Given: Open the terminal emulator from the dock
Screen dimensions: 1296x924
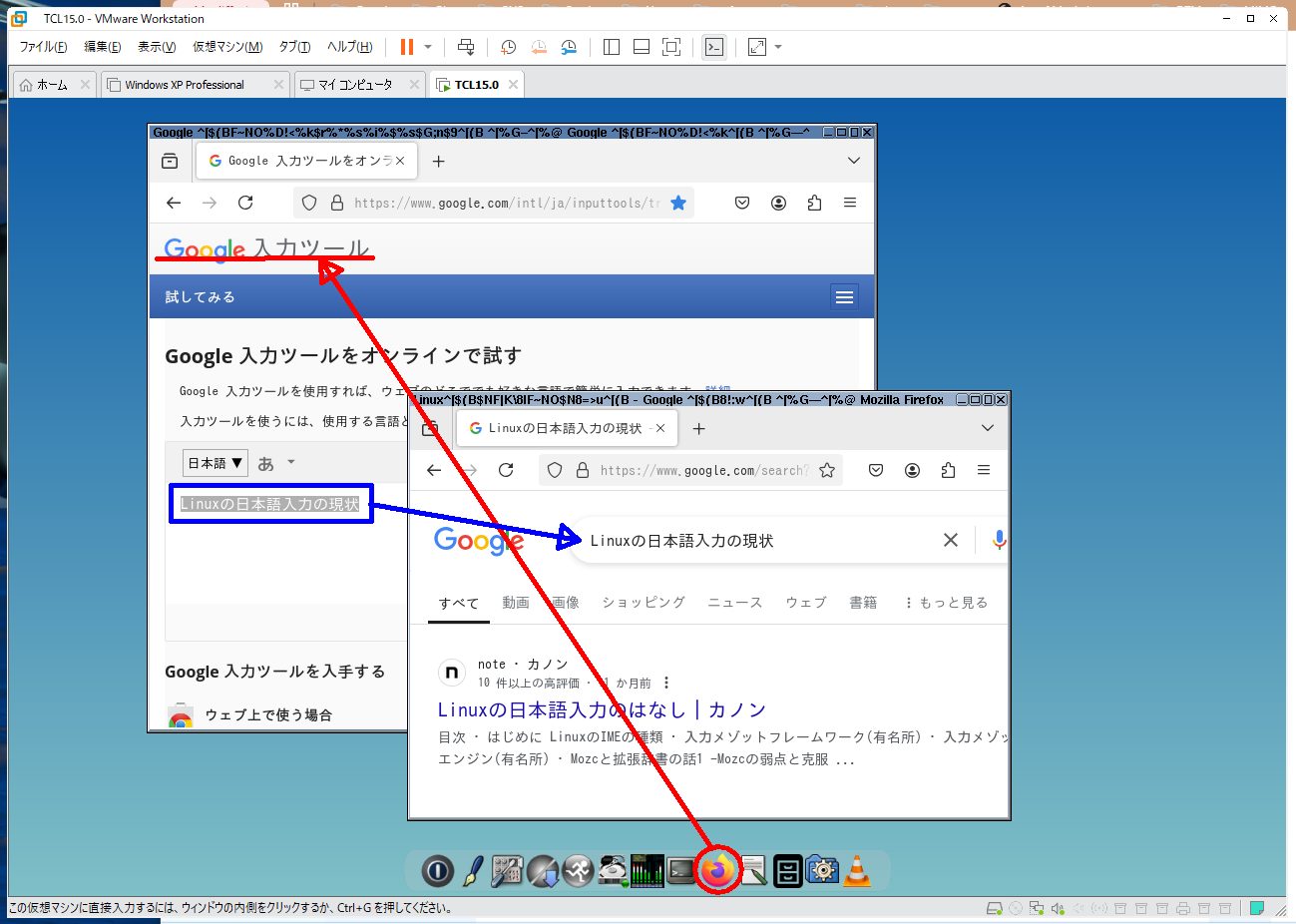Looking at the screenshot, I should (681, 869).
